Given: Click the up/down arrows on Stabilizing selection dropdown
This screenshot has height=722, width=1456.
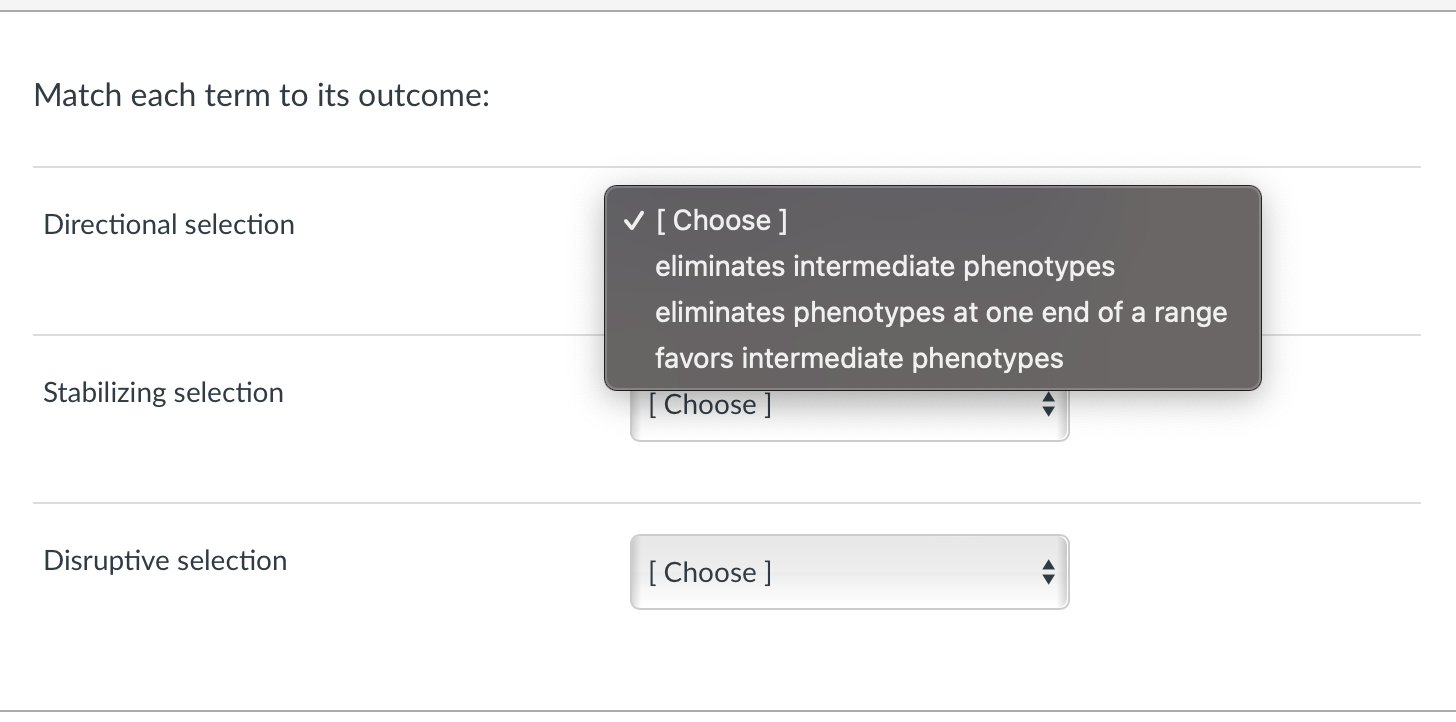Looking at the screenshot, I should 1047,405.
